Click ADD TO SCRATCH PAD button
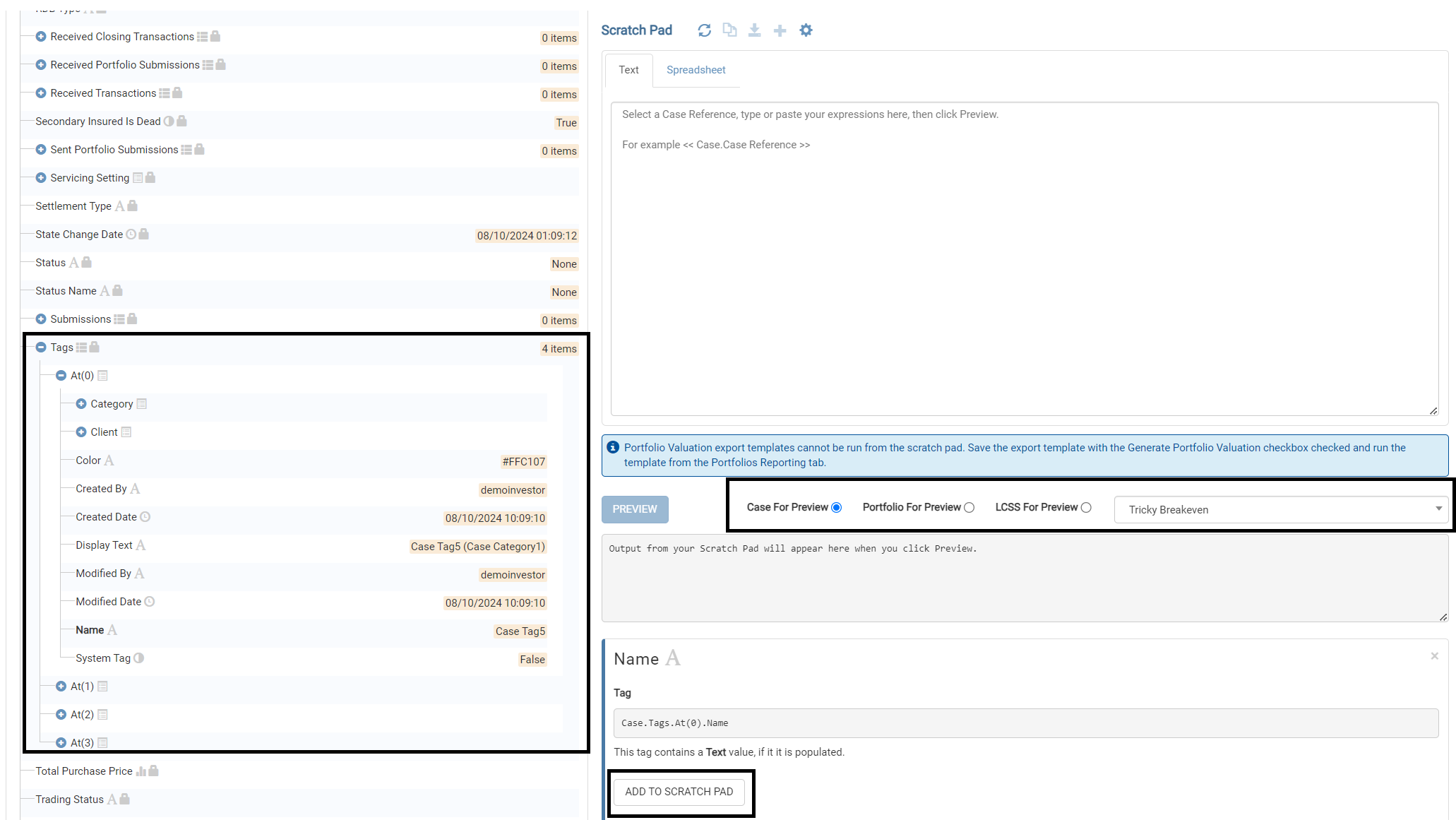Viewport: 1456px width, 820px height. pyautogui.click(x=679, y=792)
